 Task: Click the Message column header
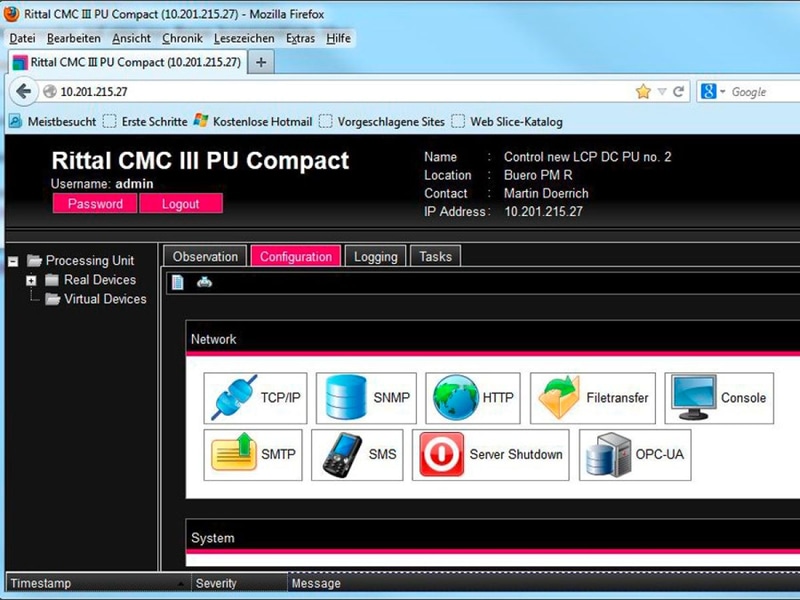pyautogui.click(x=543, y=583)
